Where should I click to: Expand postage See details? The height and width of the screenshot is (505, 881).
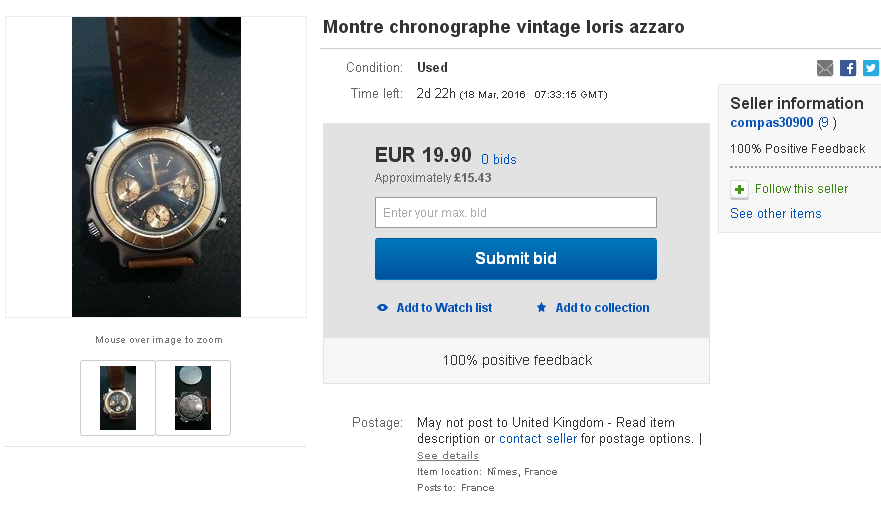pos(448,456)
